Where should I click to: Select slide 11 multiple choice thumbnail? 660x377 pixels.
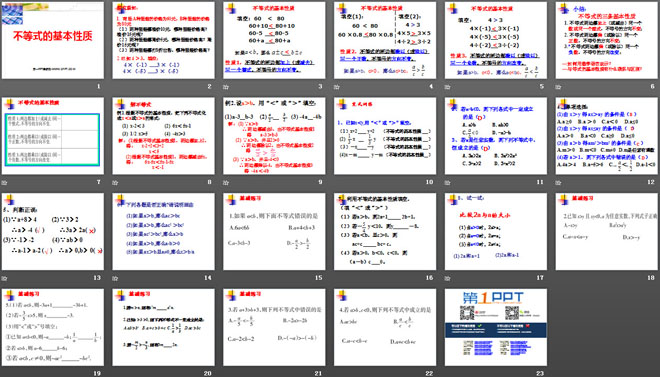[496, 136]
